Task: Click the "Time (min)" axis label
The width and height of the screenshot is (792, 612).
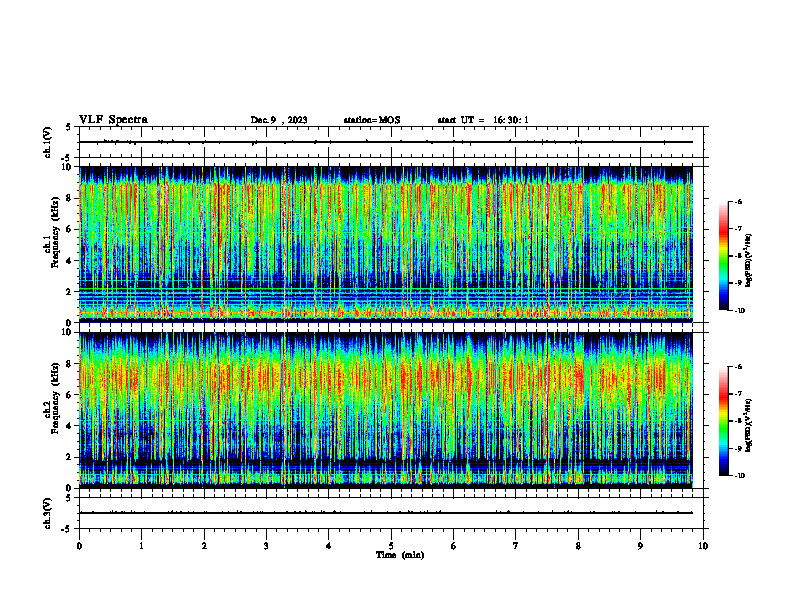Action: 400,555
